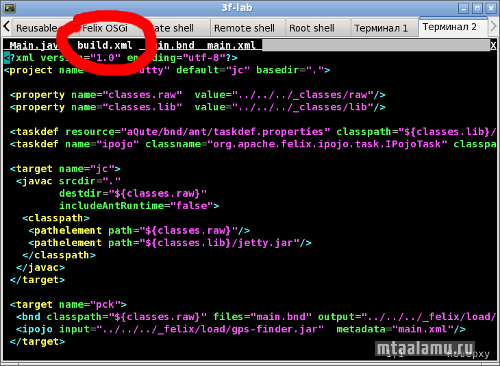Click the '<?xml version' declaration line
The width and height of the screenshot is (500, 366).
pos(121,58)
